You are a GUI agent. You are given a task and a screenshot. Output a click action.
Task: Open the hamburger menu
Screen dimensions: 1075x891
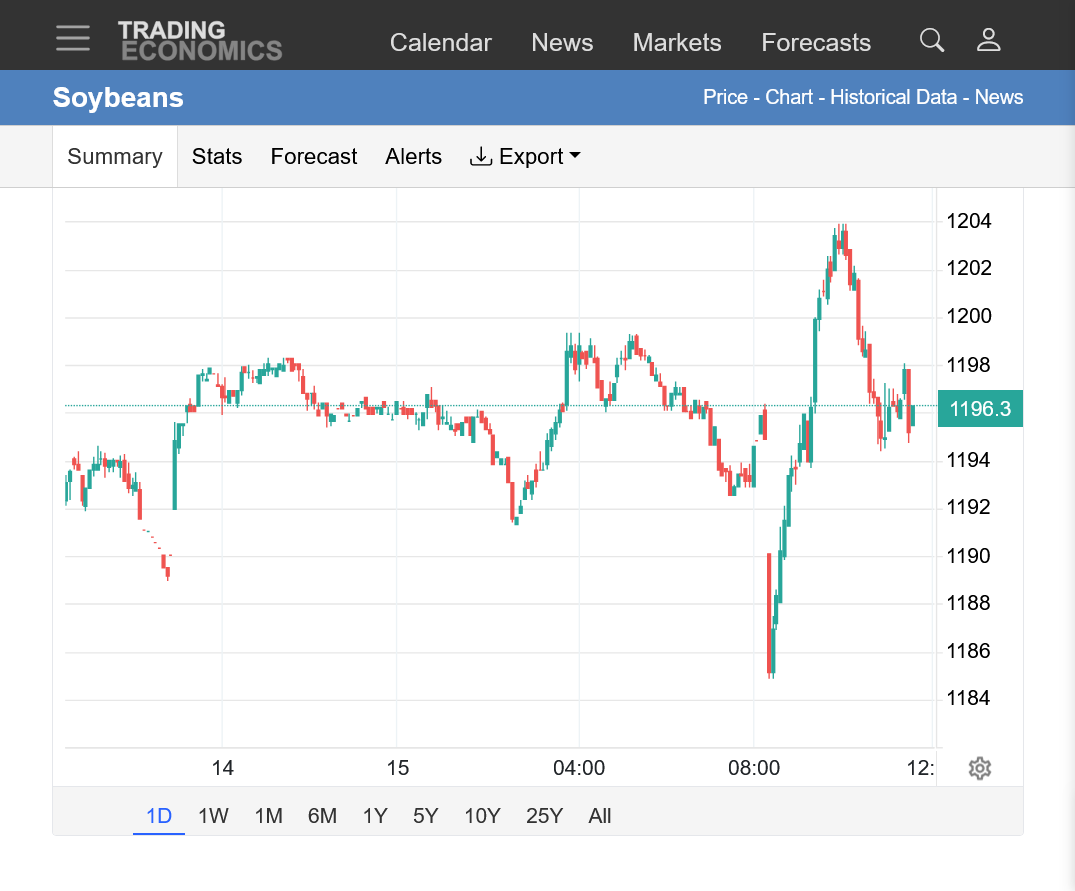coord(73,38)
